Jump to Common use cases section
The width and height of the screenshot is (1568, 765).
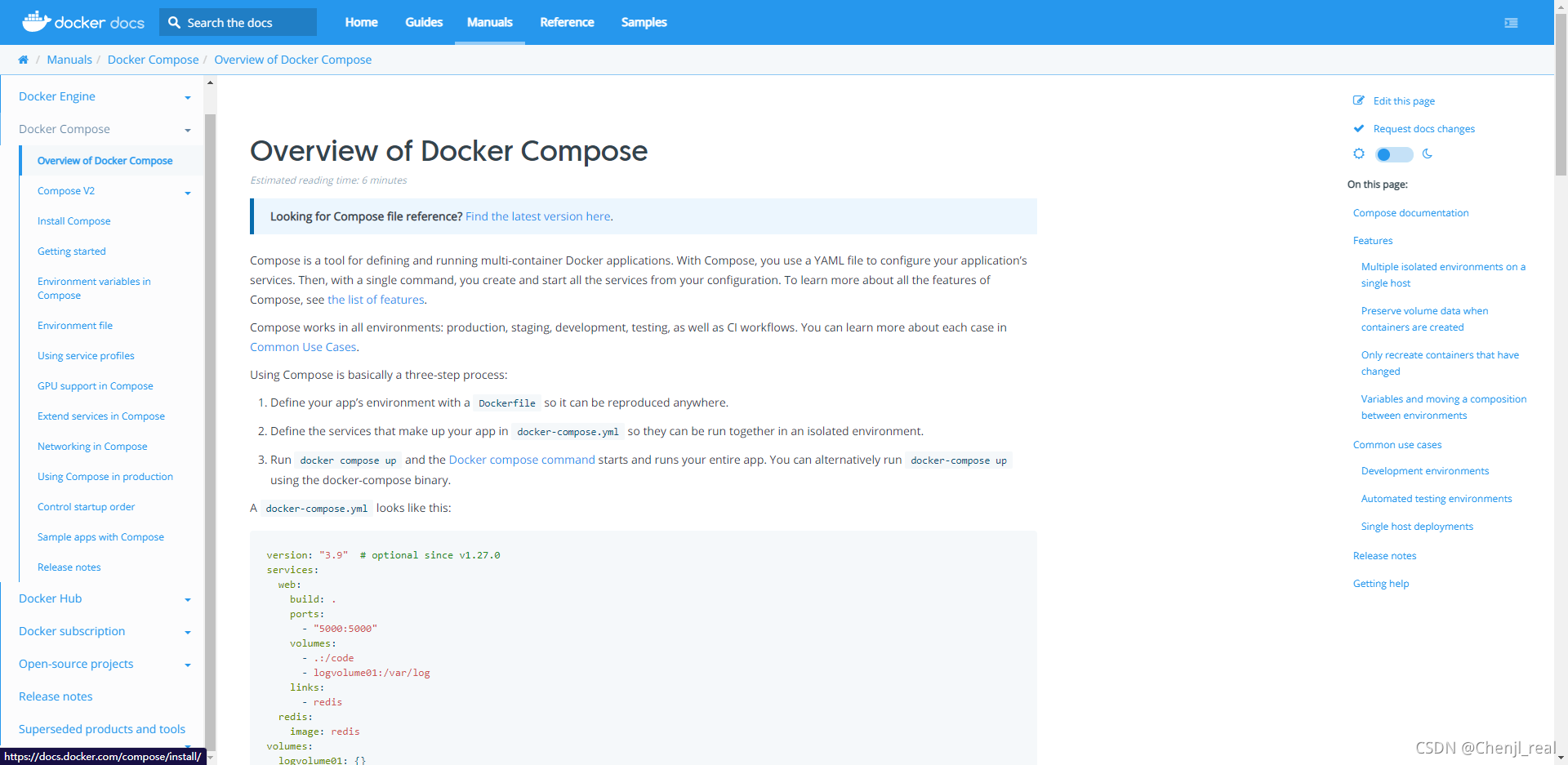[1397, 445]
